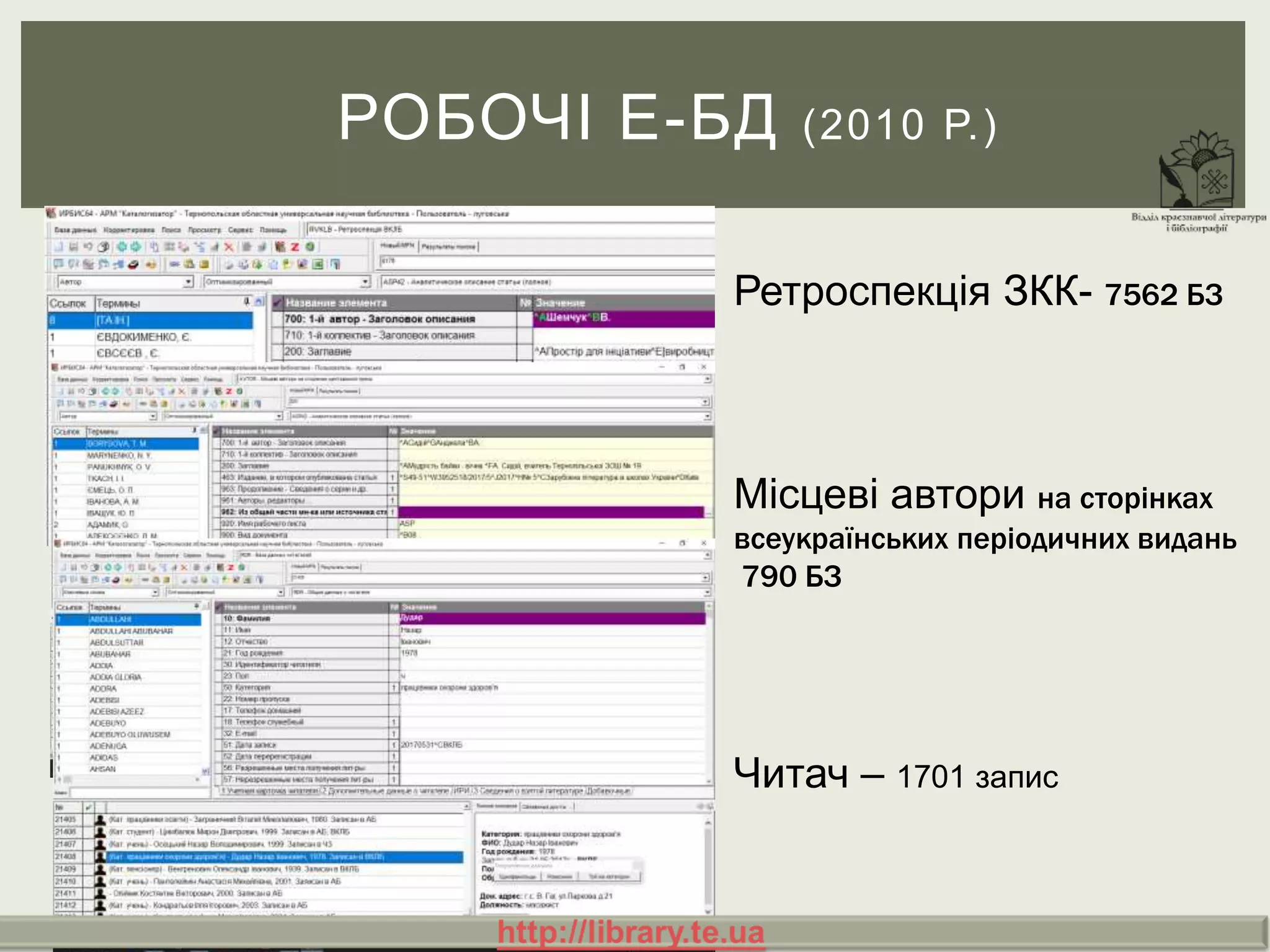The image size is (1270, 952).
Task: Click the orange arrow icon in top window second toolbar row
Action: pos(151,265)
